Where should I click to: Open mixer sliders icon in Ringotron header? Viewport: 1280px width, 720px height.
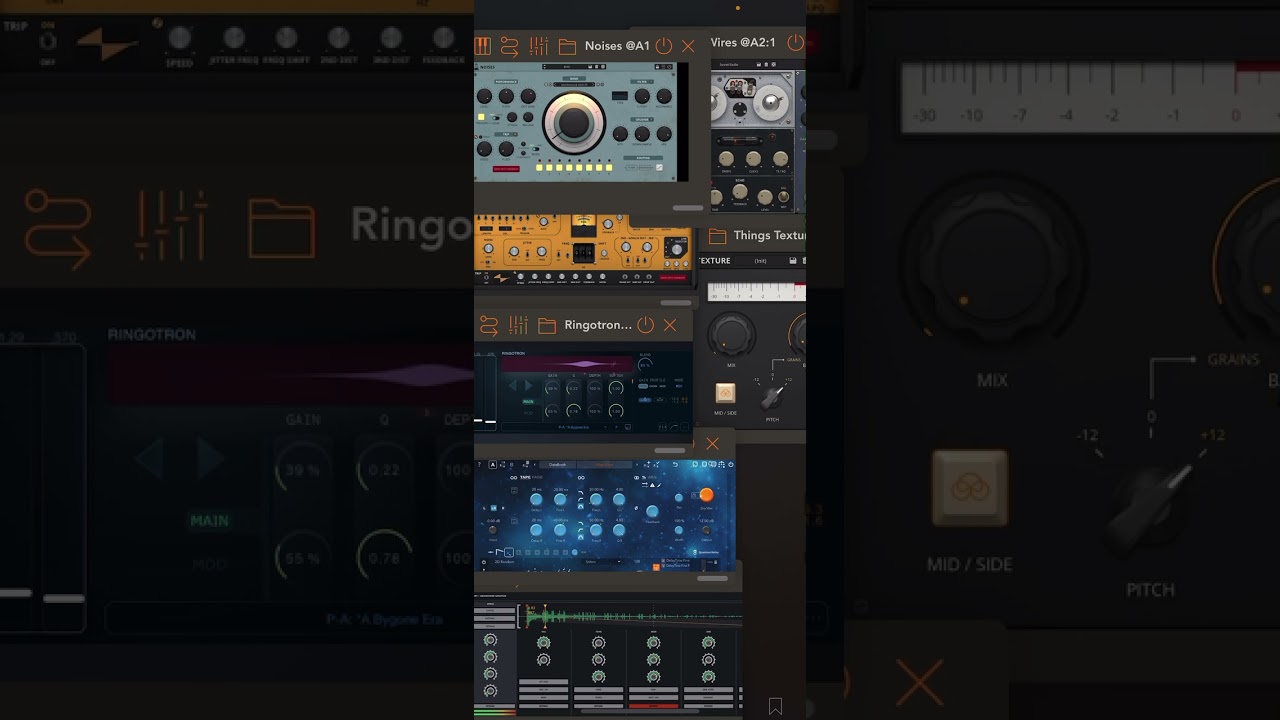point(518,325)
